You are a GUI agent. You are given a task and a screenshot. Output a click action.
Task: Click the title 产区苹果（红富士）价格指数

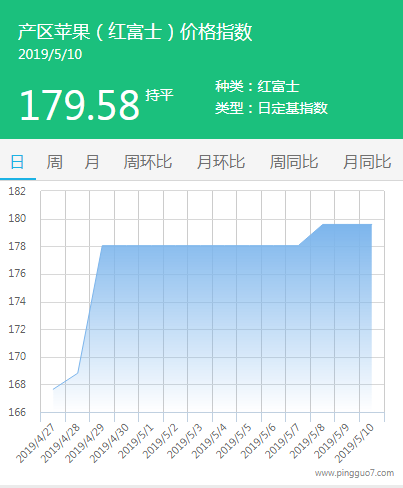[135, 32]
